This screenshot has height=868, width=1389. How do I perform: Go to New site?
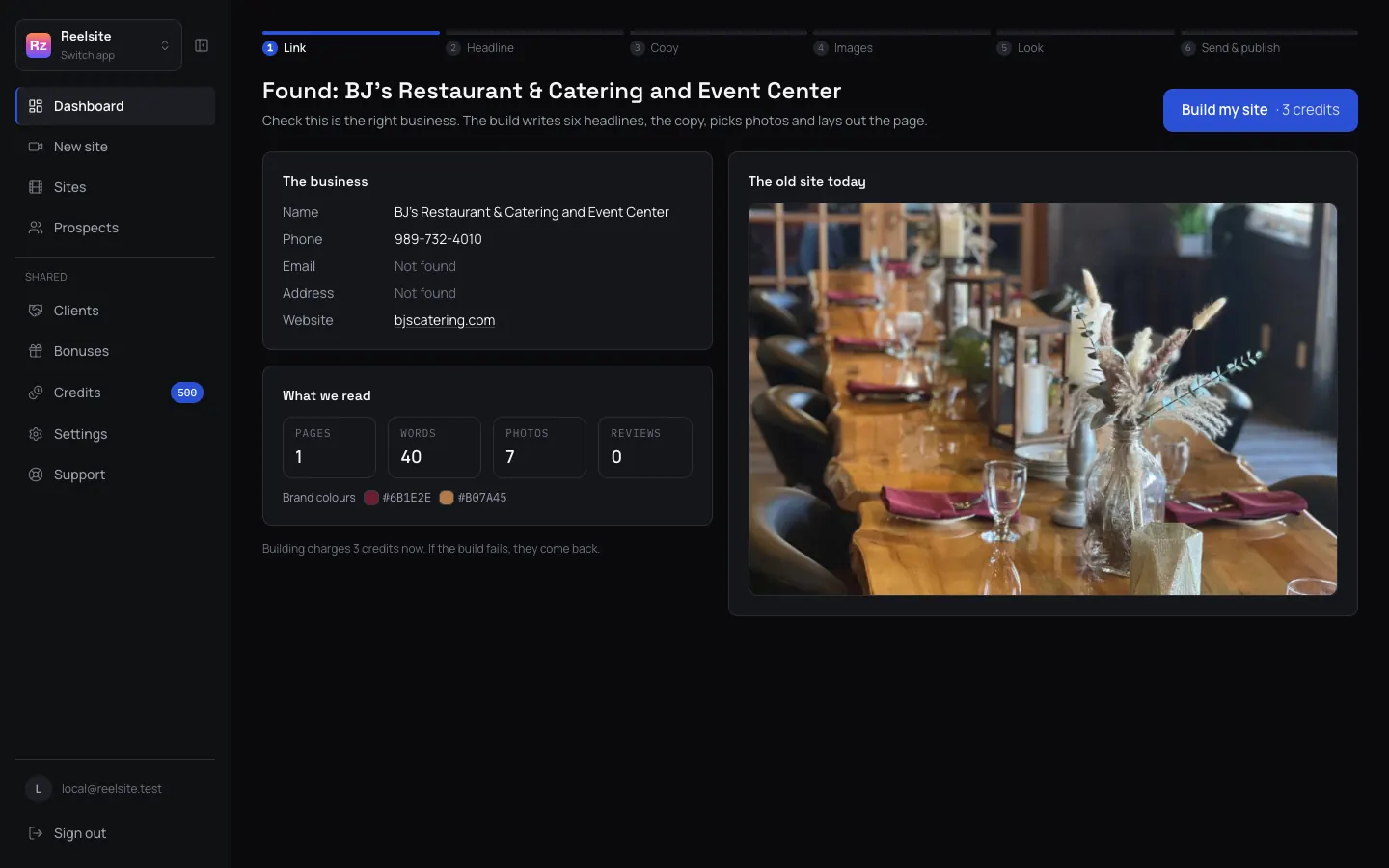115,147
